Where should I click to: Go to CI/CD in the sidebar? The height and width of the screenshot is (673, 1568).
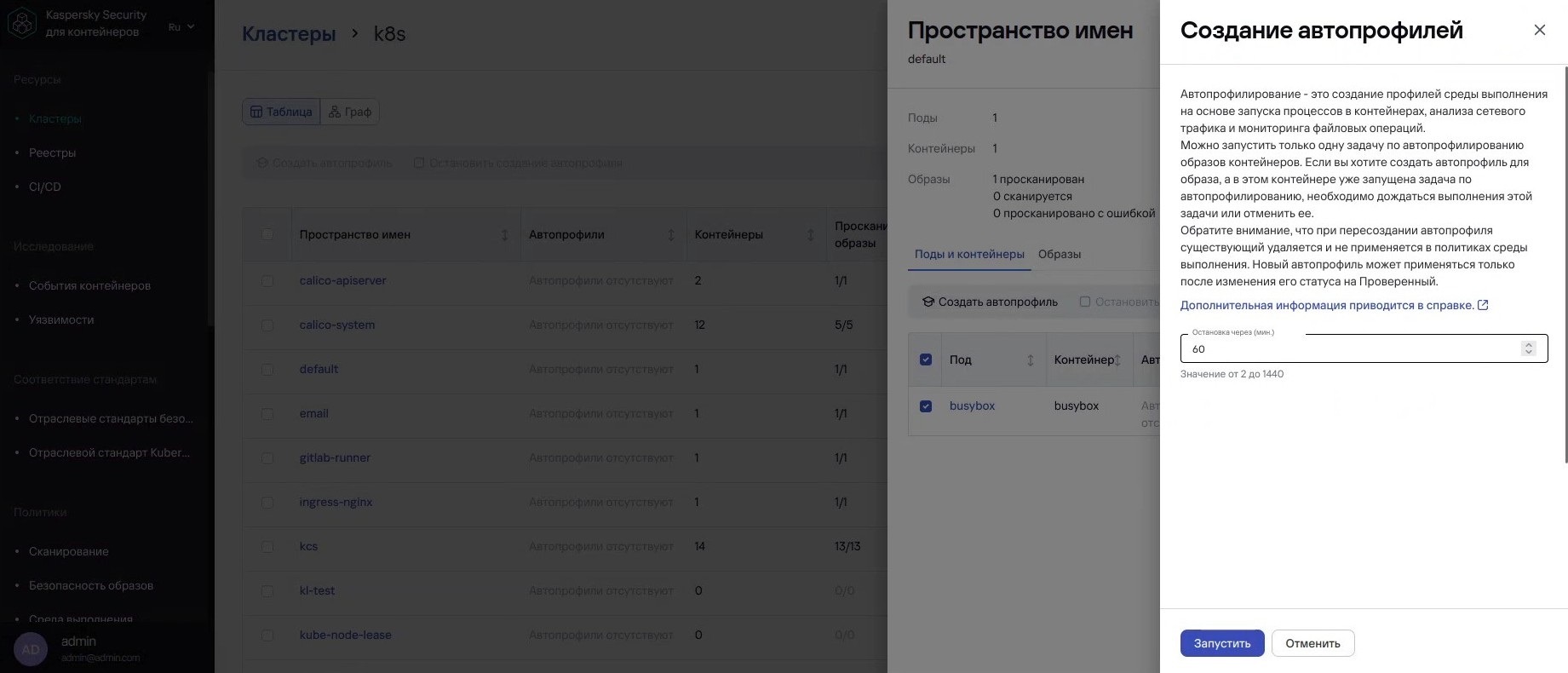(45, 187)
